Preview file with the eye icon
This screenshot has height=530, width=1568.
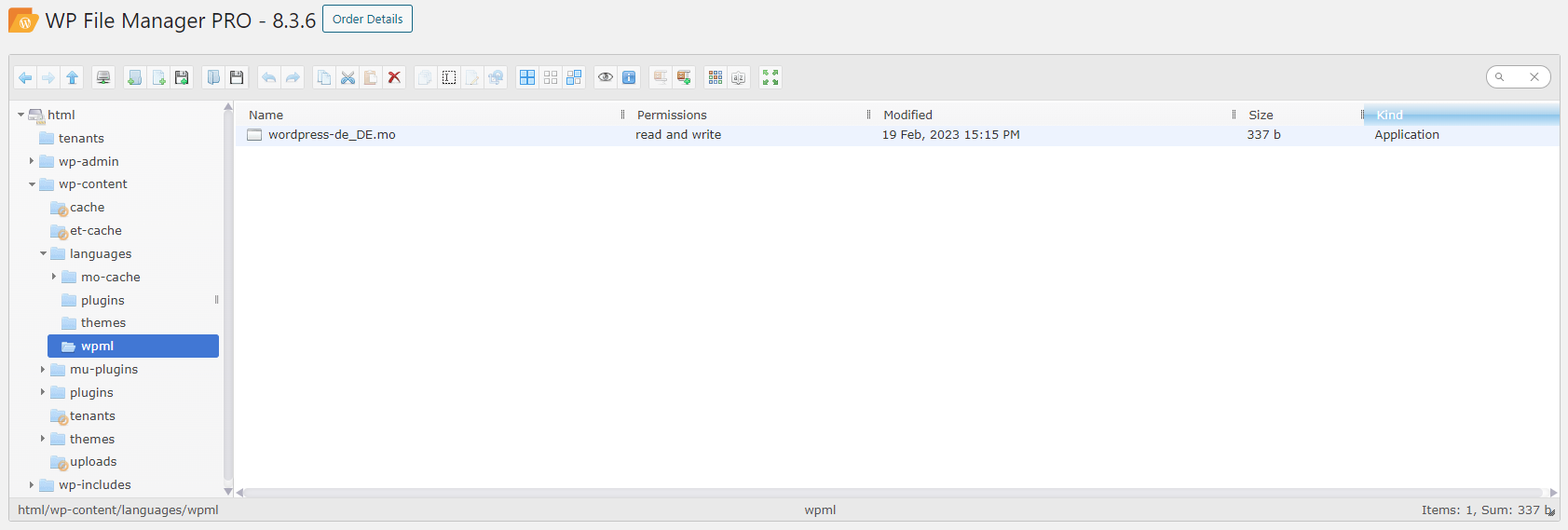pyautogui.click(x=606, y=77)
